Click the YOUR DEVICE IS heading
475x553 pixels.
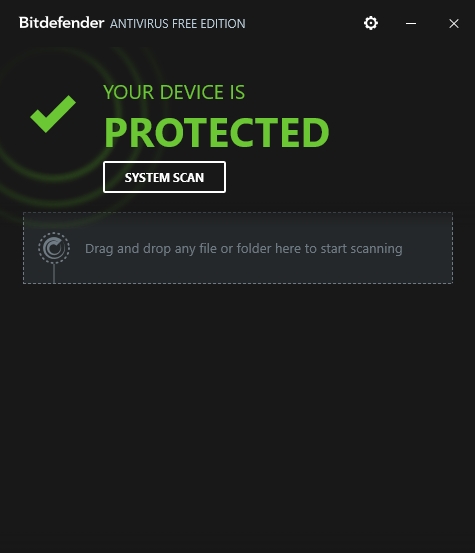click(174, 92)
